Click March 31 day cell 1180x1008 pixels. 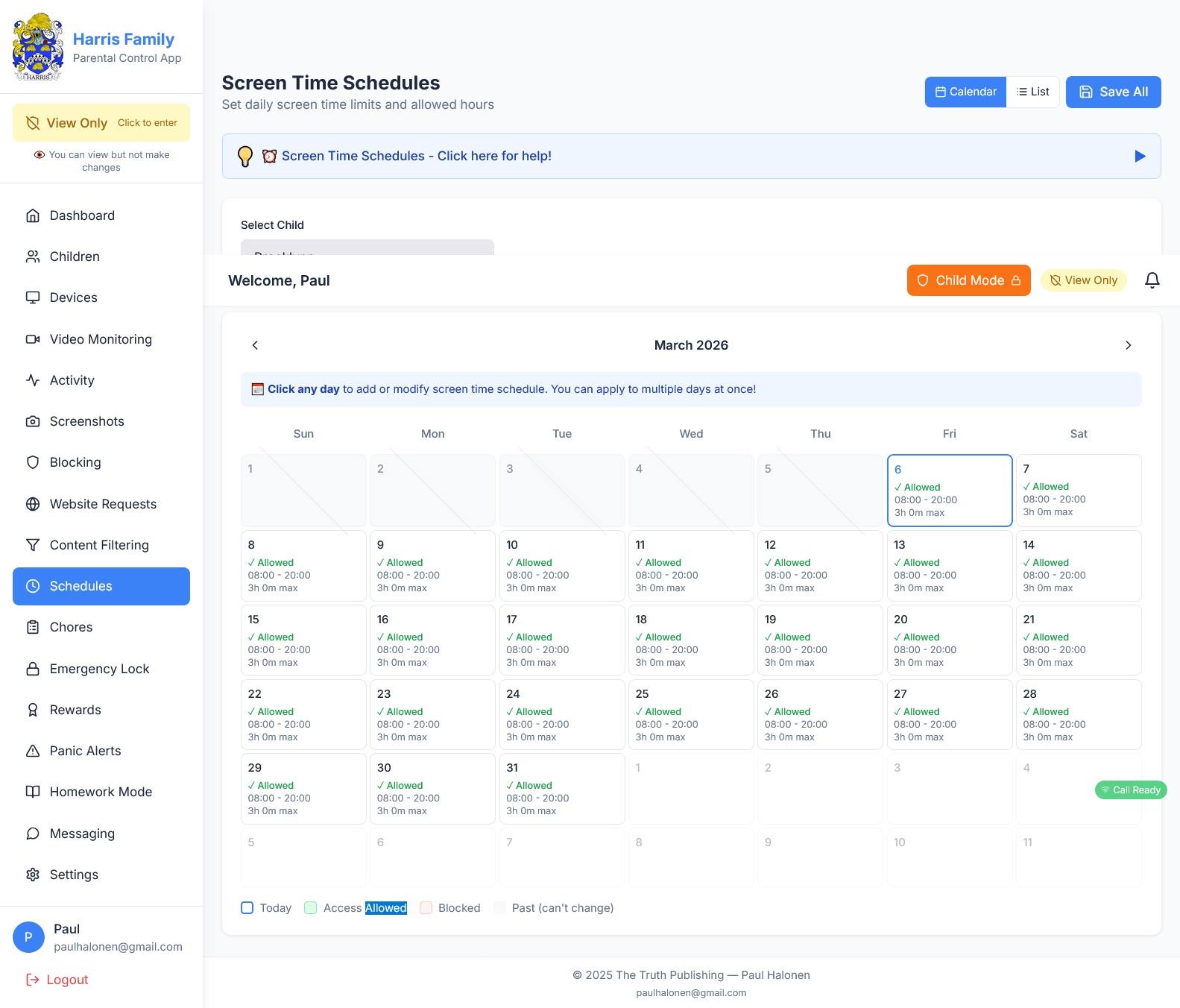562,789
